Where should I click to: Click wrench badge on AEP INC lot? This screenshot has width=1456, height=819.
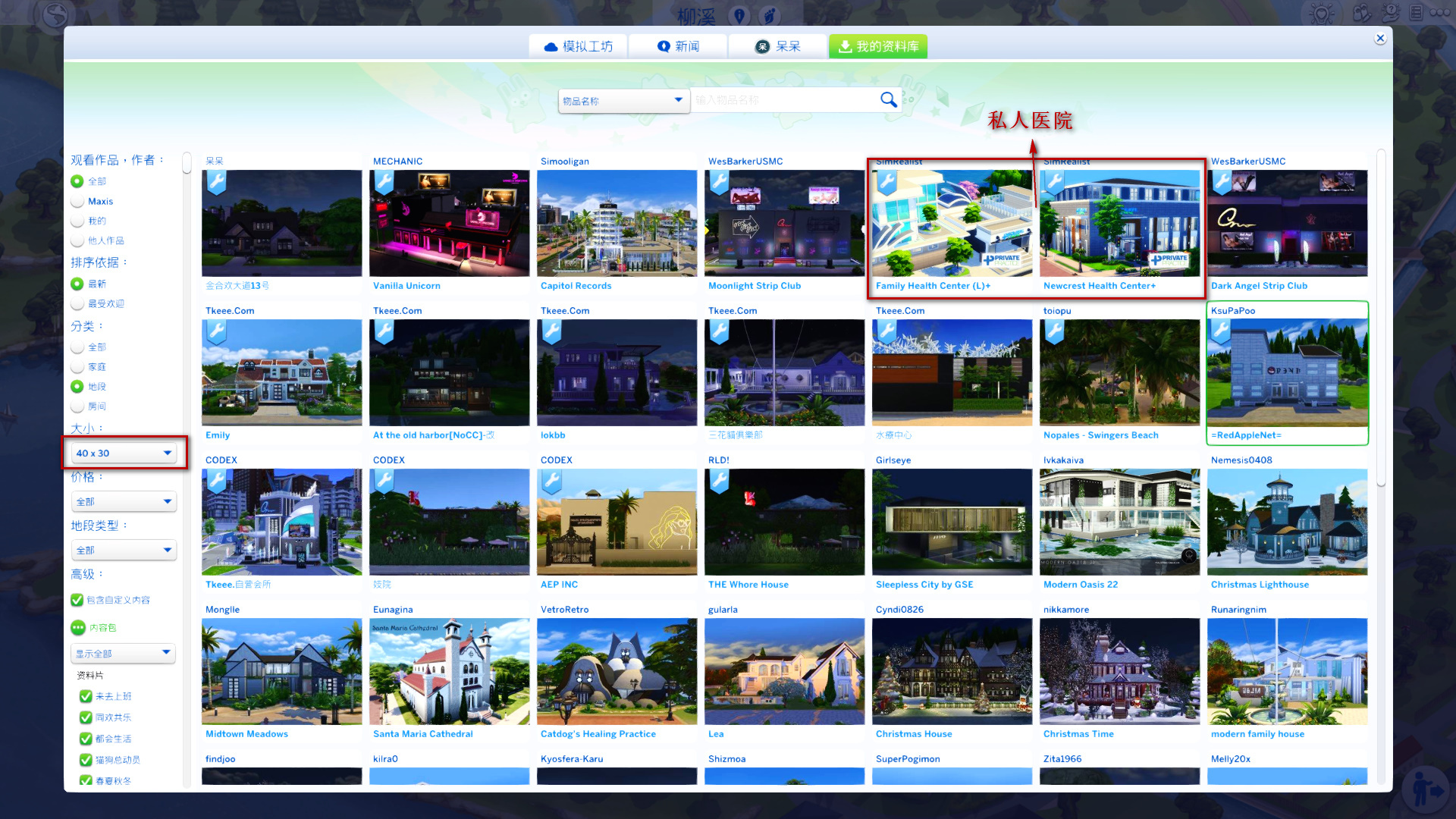(x=551, y=482)
